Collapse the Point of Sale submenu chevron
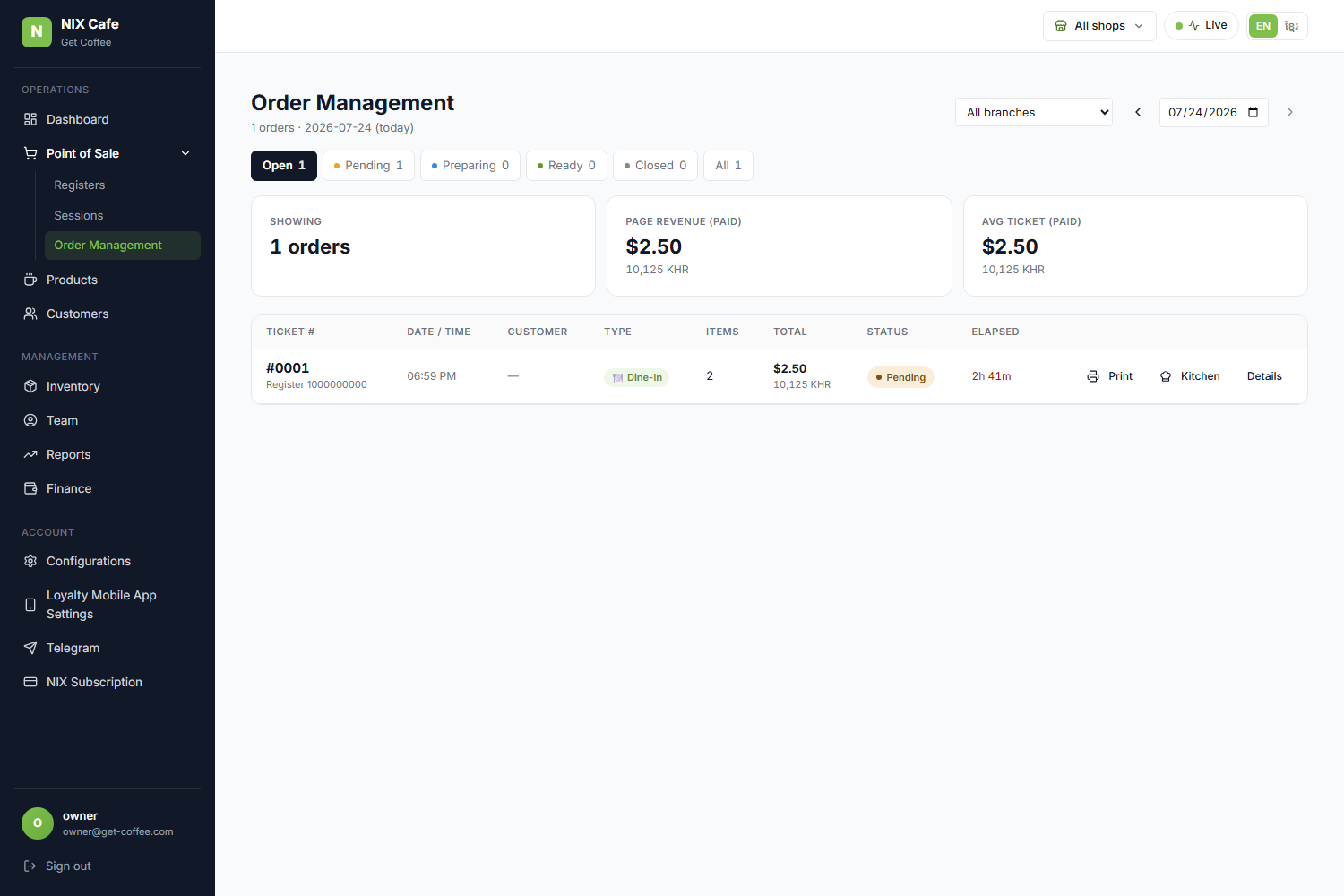1344x896 pixels. pos(185,153)
